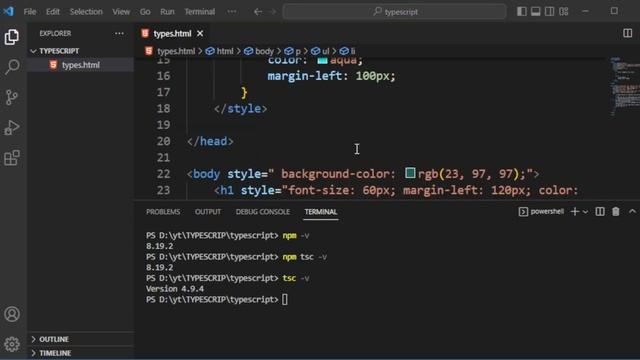The height and width of the screenshot is (360, 640).
Task: Click the closing </head> tag
Action: click(210, 141)
